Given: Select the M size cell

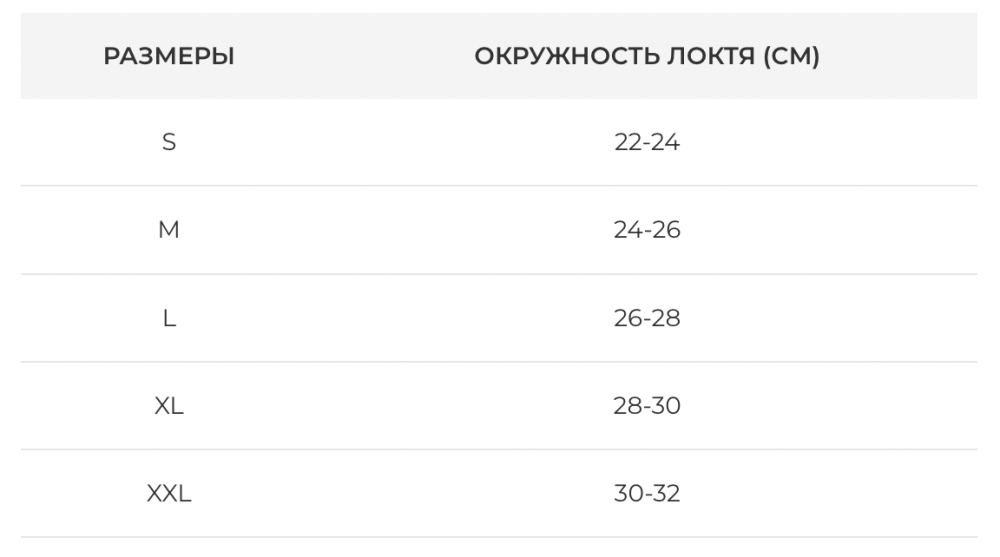Looking at the screenshot, I should [x=169, y=231].
